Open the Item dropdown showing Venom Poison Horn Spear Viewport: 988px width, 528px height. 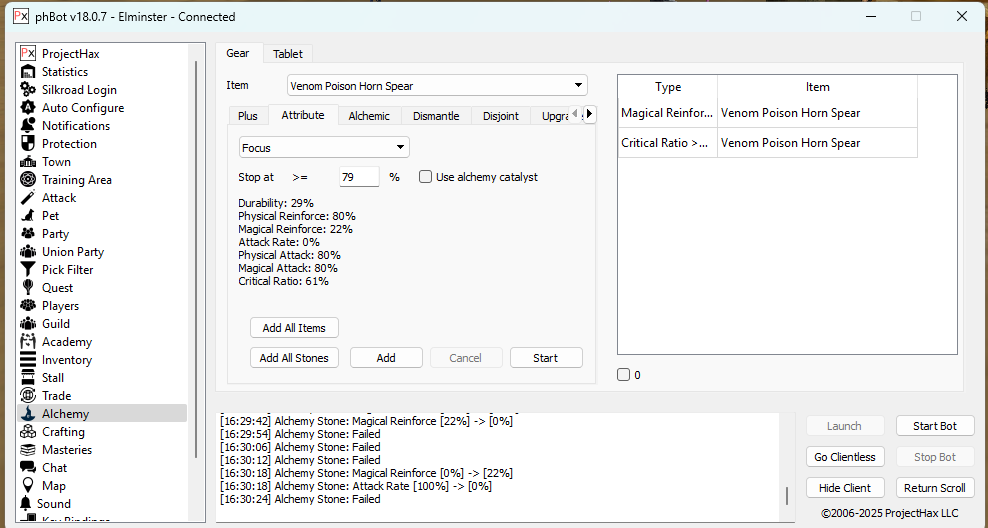click(x=437, y=86)
